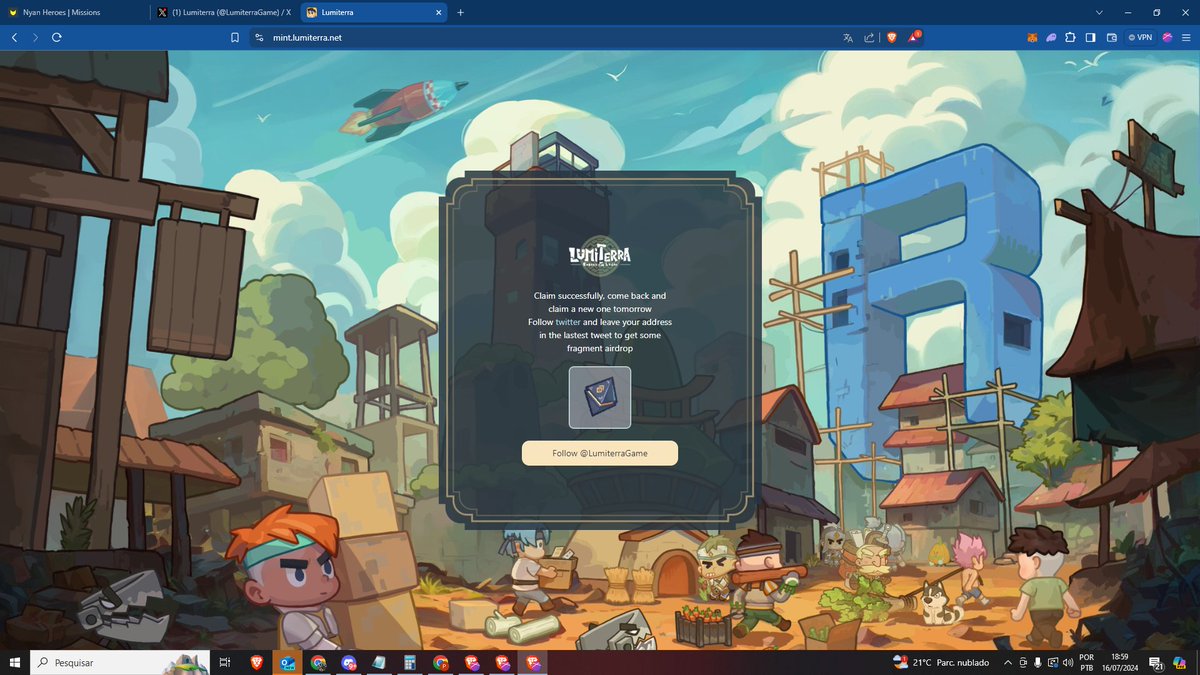Screen dimensions: 1200x675
Task: Go back to the previous page
Action: 14,37
